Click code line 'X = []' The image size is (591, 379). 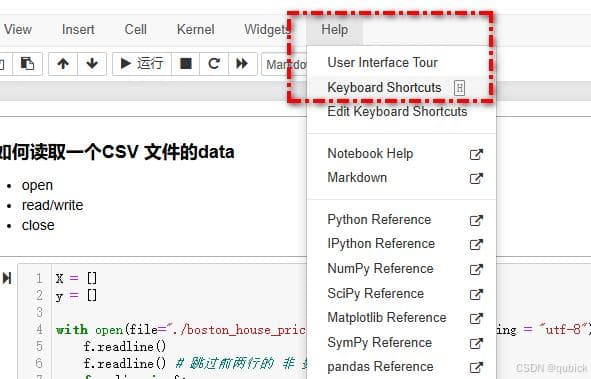tap(77, 278)
